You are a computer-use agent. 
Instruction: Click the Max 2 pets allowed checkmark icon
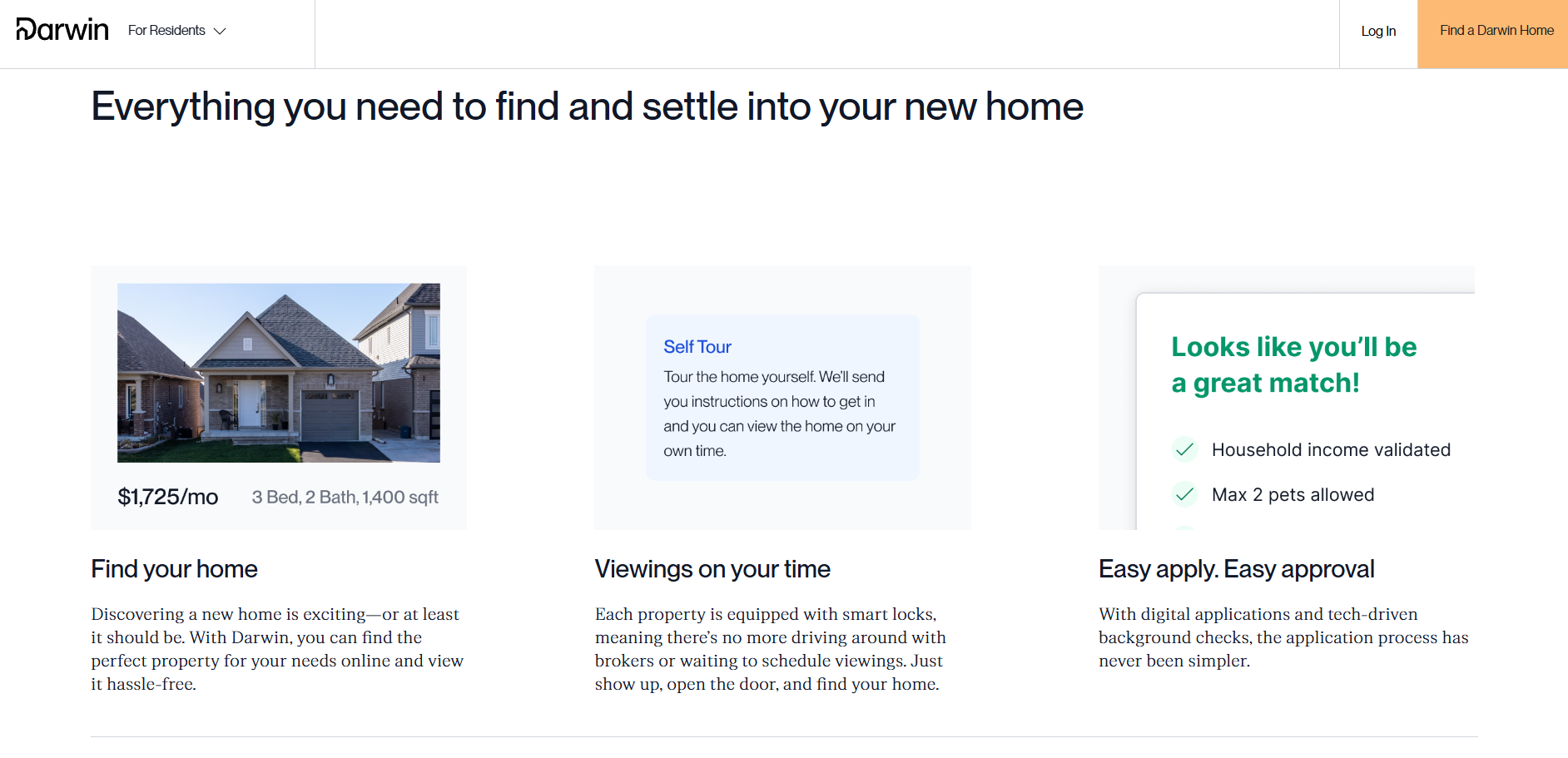(x=1184, y=495)
